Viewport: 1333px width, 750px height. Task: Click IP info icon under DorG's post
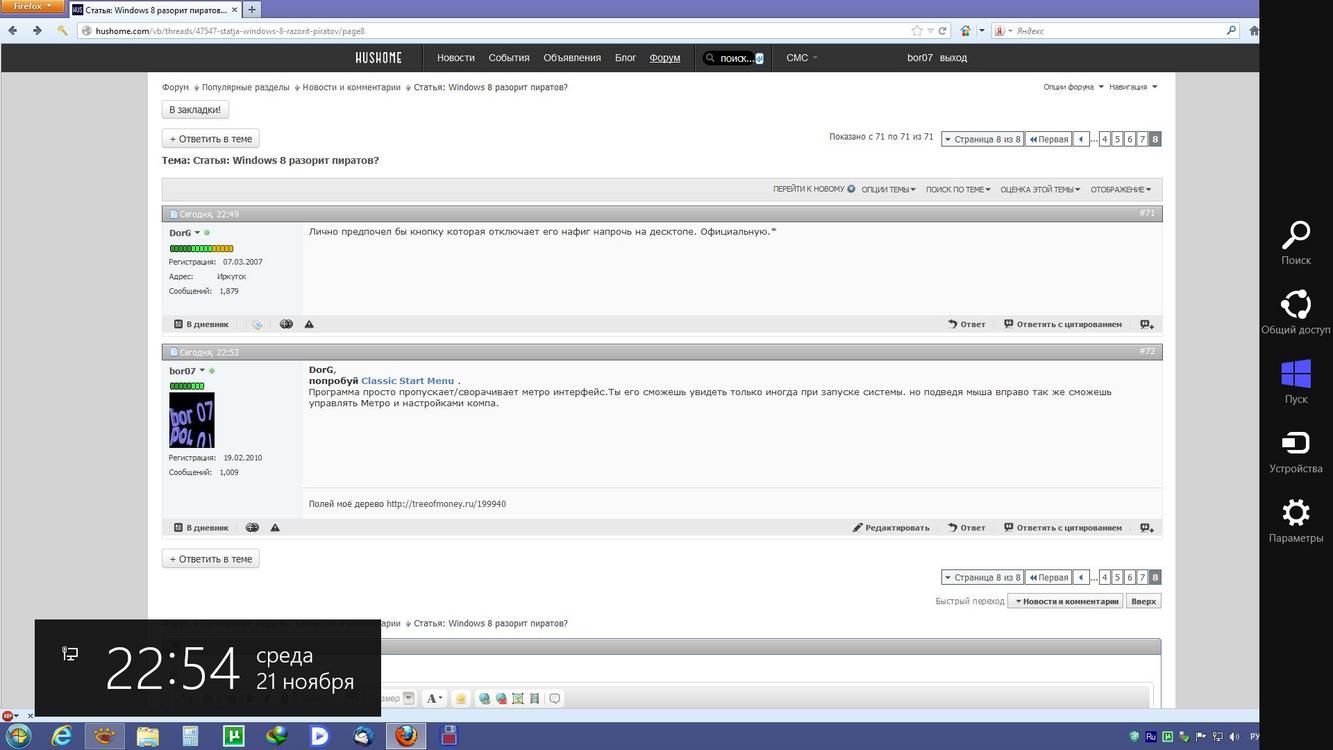(286, 324)
